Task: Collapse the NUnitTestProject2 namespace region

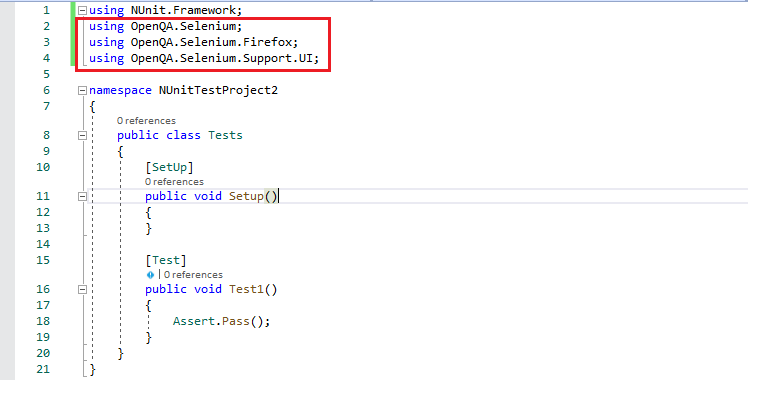Action: [x=83, y=91]
